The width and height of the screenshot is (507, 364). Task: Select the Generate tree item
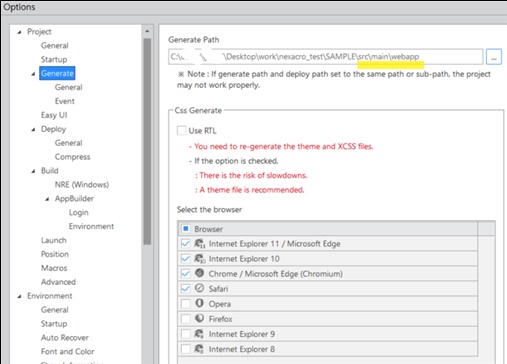coord(57,73)
